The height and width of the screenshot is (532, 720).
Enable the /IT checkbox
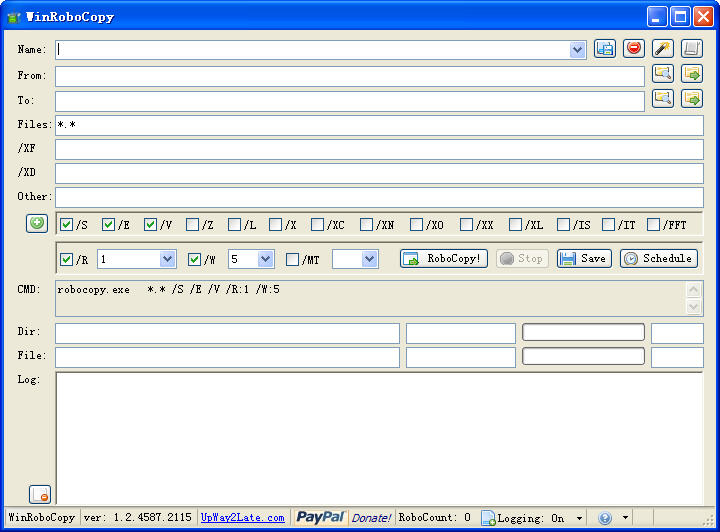pos(608,224)
